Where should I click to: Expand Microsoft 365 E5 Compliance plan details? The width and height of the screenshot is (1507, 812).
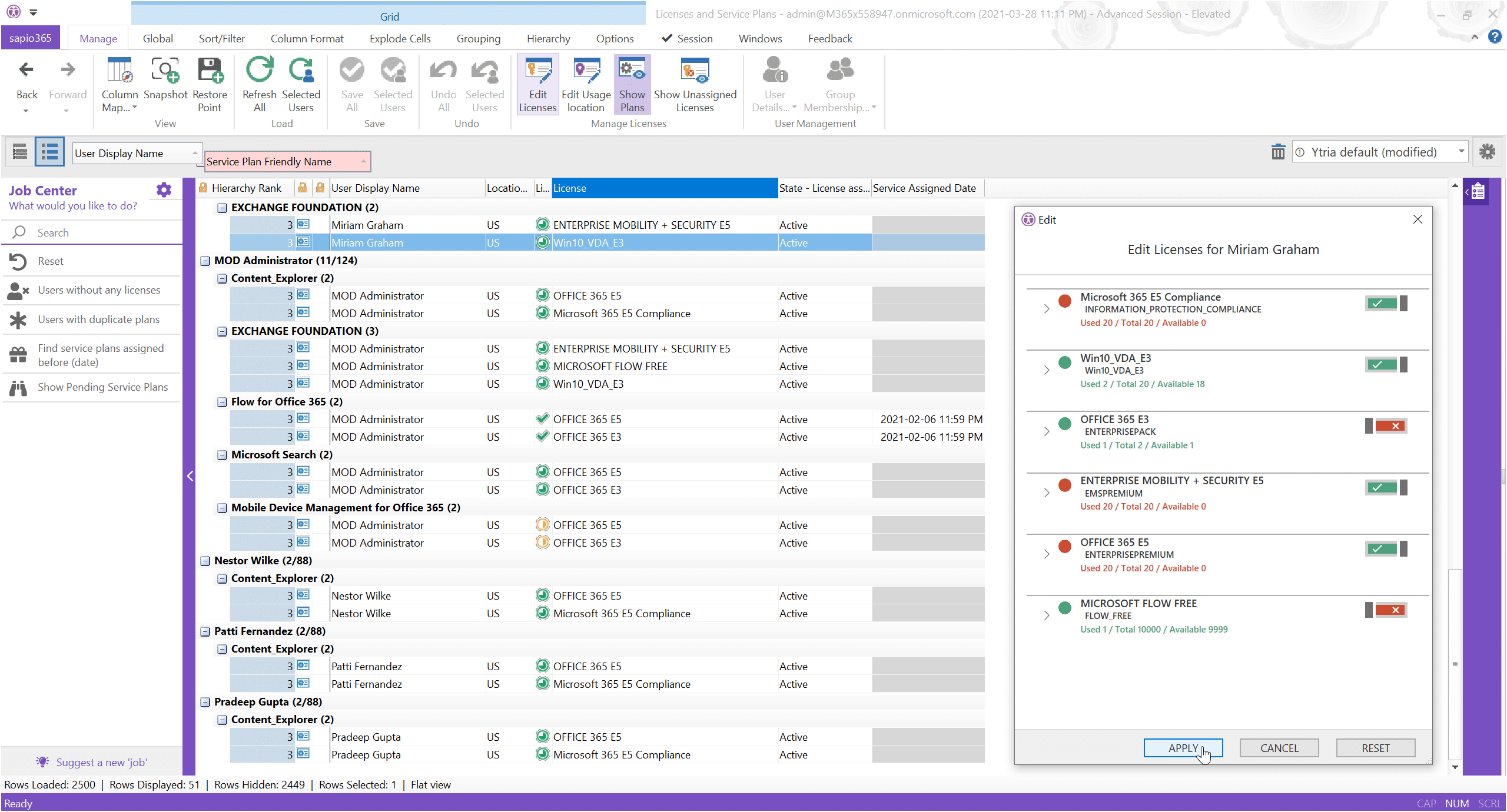tap(1046, 308)
